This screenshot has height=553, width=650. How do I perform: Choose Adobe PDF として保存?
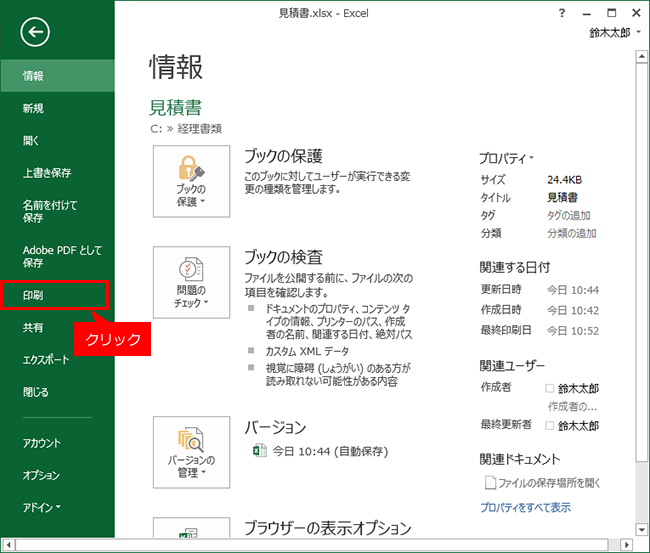[x=57, y=256]
